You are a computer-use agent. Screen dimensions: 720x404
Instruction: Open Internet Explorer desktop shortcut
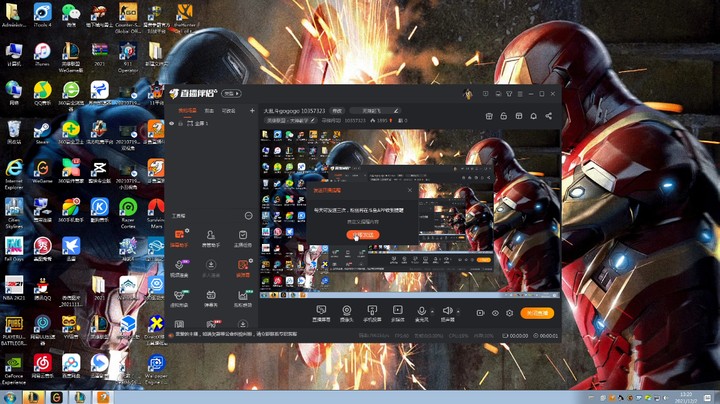pyautogui.click(x=14, y=175)
